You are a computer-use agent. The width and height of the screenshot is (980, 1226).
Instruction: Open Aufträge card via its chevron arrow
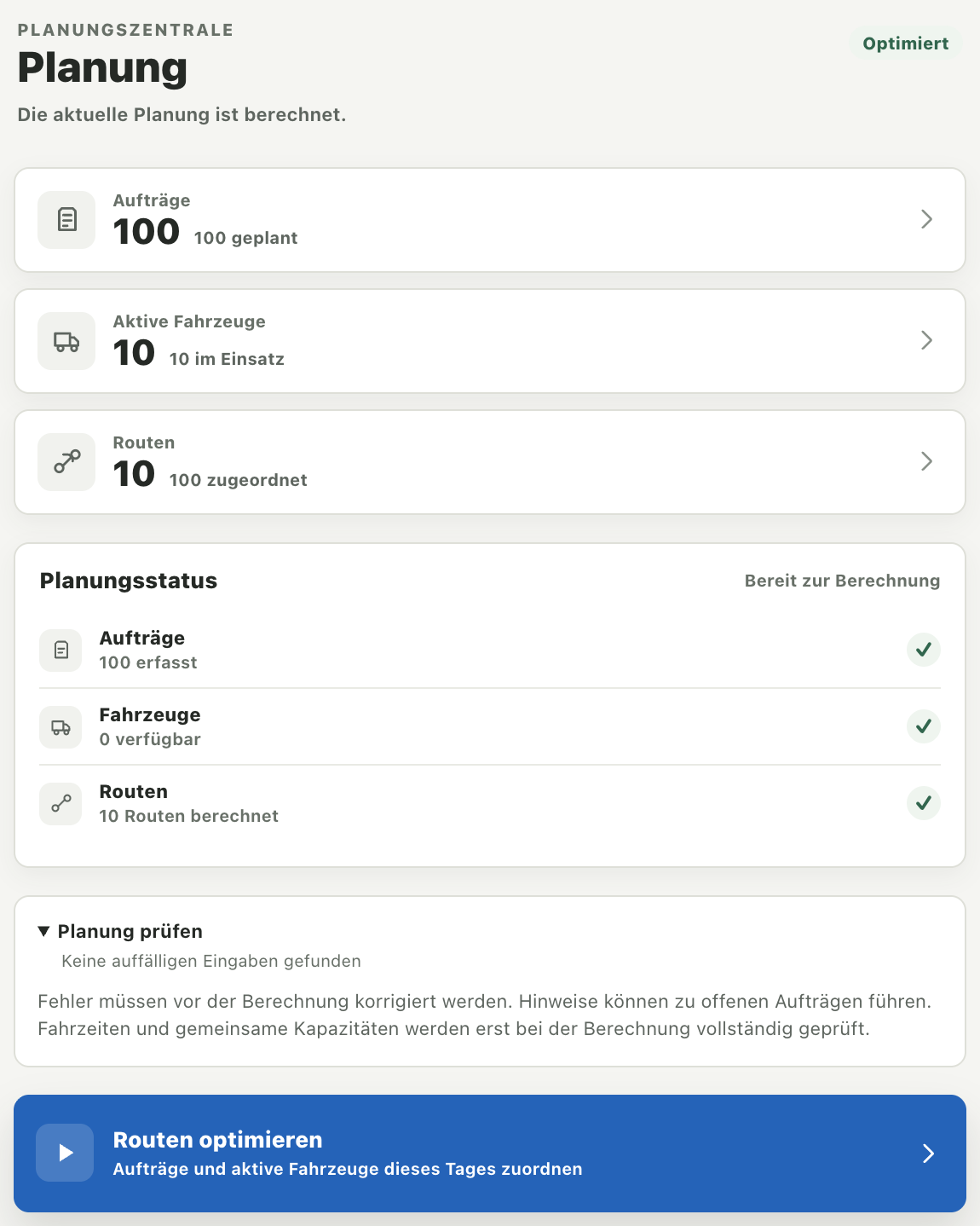pyautogui.click(x=927, y=219)
